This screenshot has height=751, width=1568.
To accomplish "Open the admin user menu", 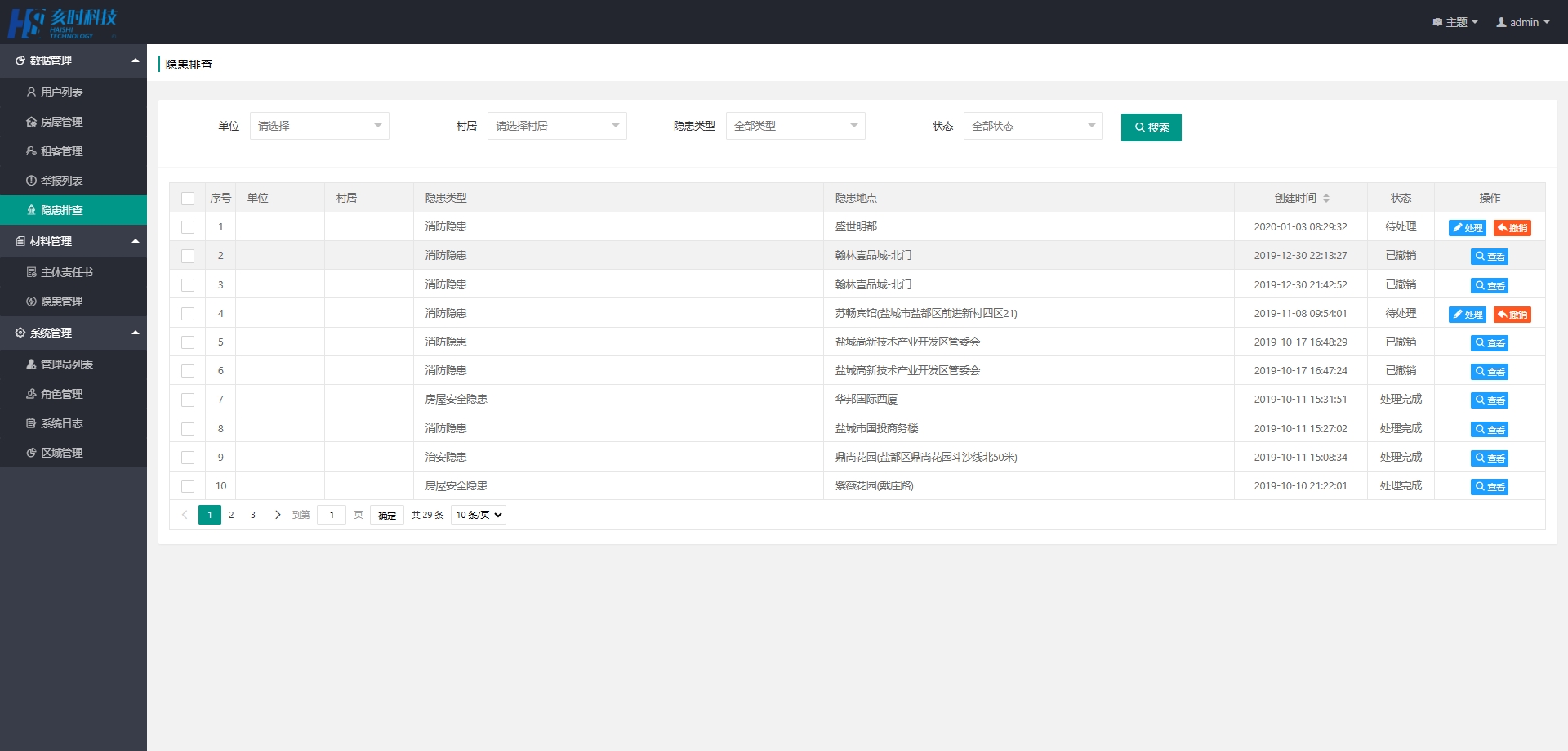I will point(1523,22).
